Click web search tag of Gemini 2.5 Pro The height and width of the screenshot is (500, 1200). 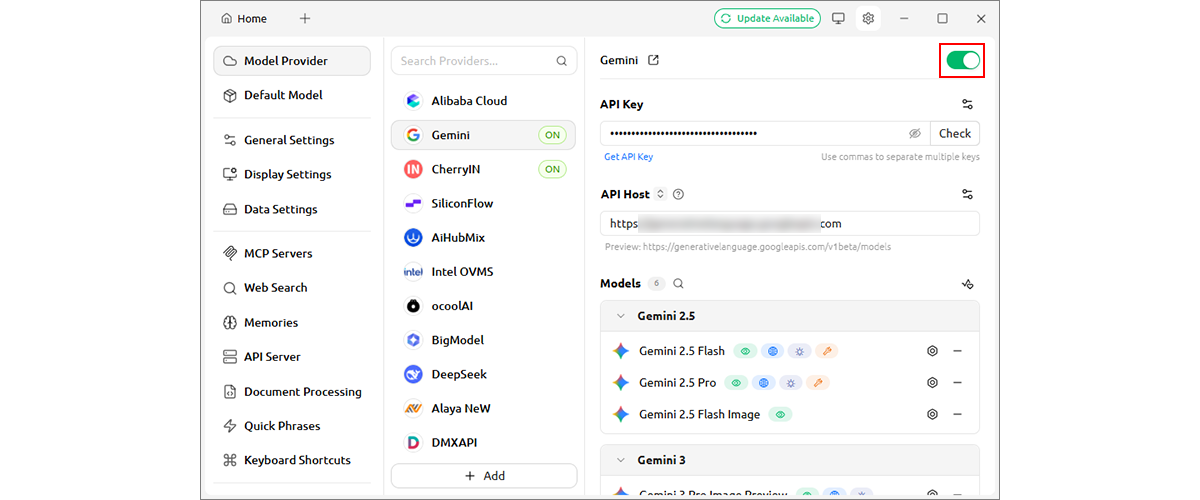[763, 383]
